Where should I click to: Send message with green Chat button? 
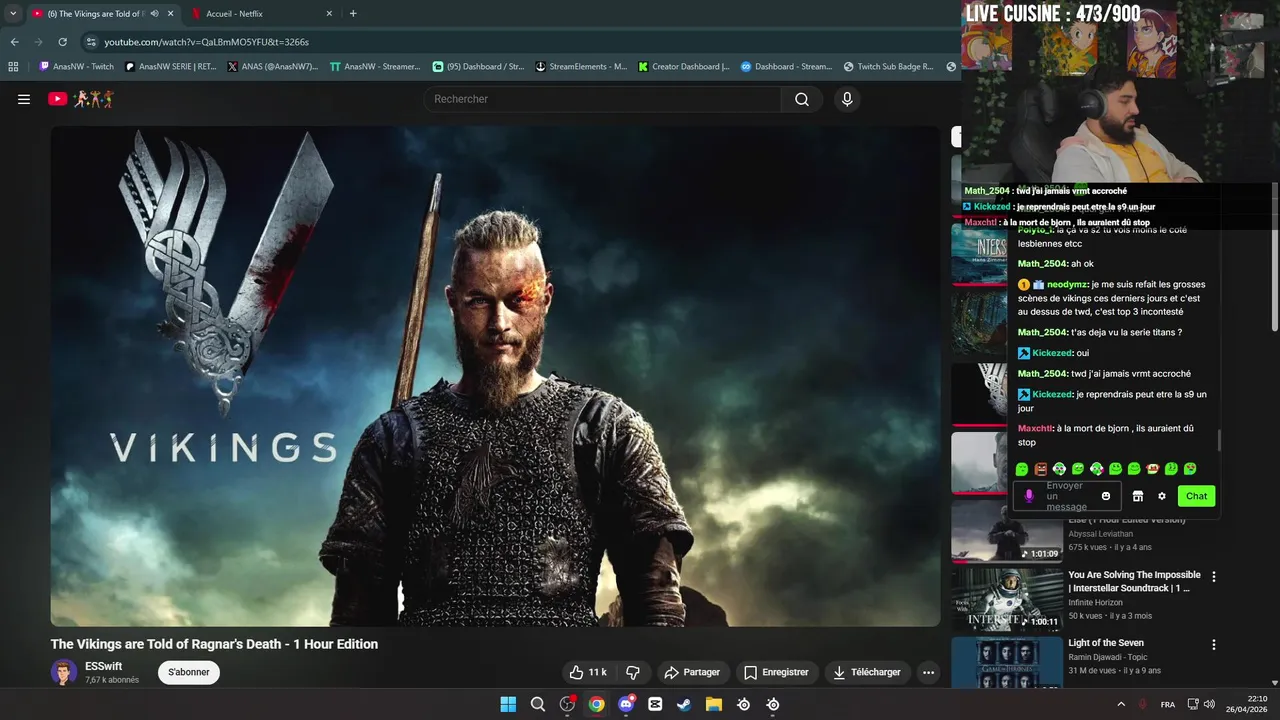click(x=1196, y=496)
